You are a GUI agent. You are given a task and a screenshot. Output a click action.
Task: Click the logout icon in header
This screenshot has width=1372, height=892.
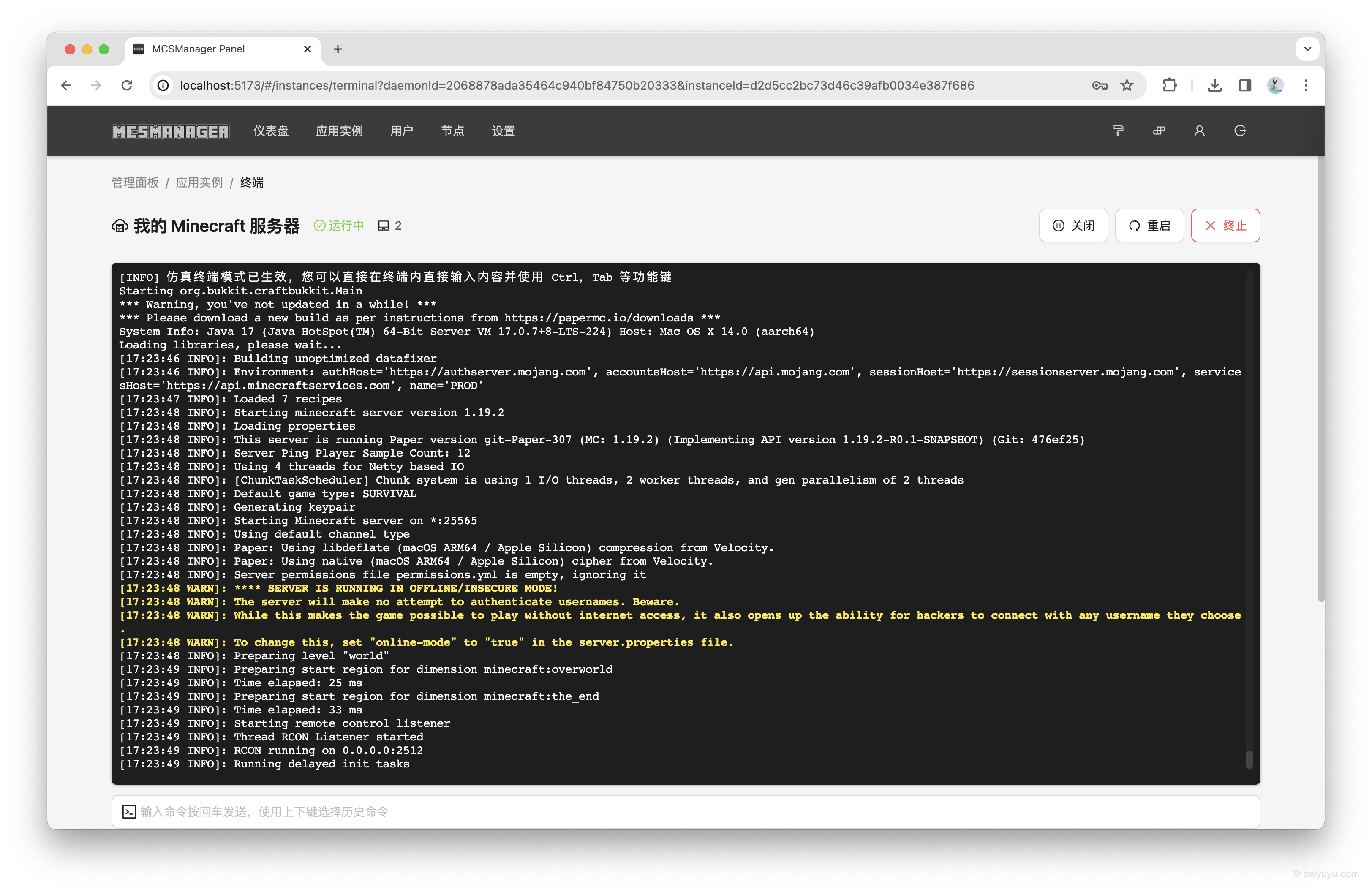point(1240,131)
